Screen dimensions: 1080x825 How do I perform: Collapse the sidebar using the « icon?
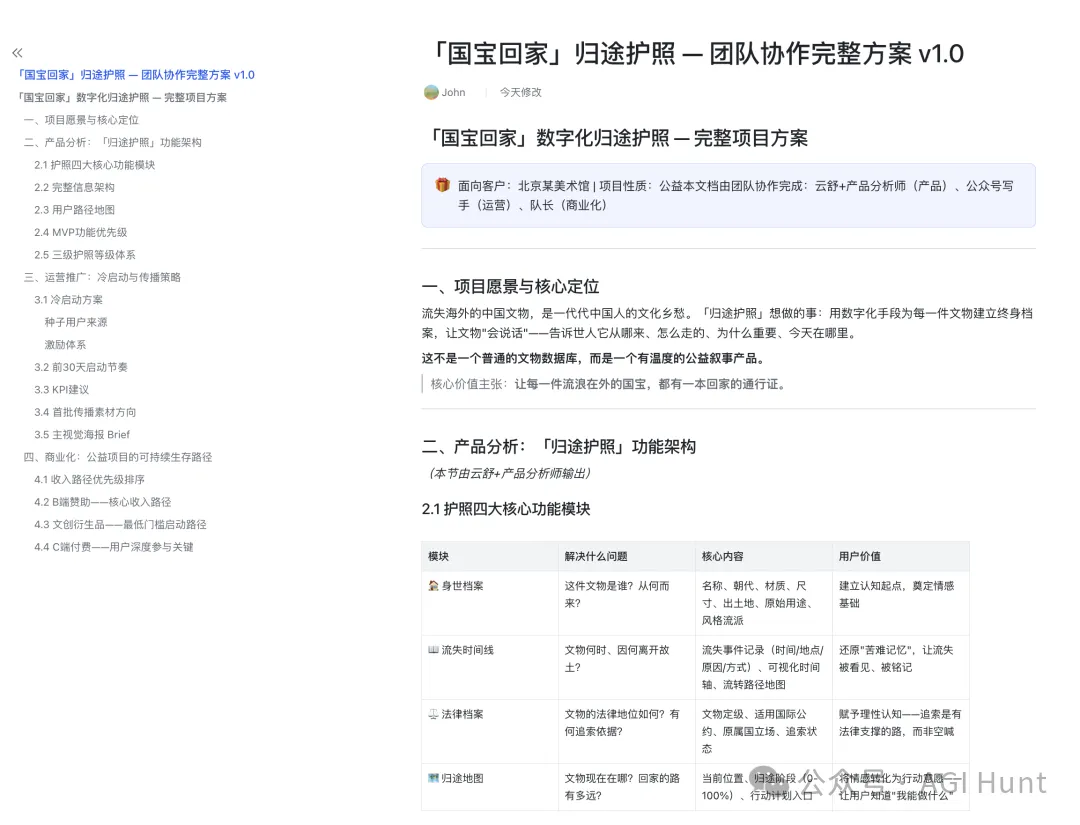pos(17,53)
